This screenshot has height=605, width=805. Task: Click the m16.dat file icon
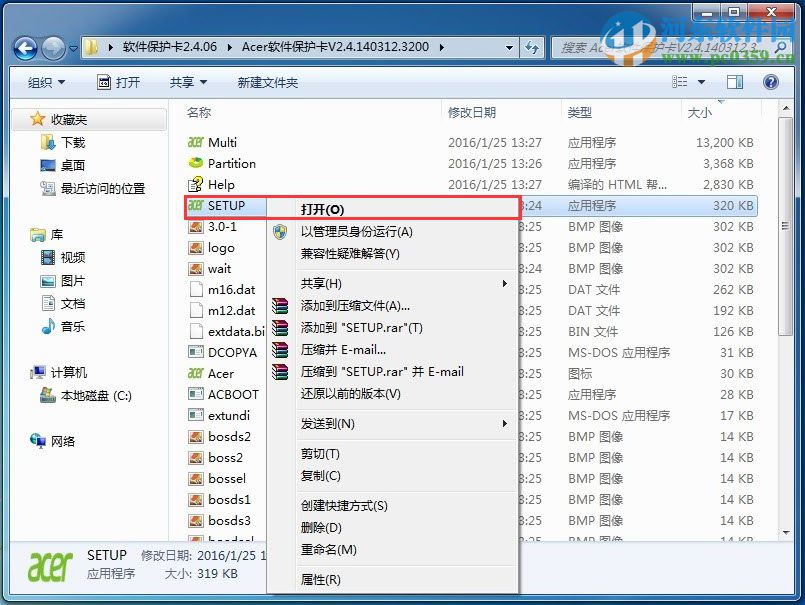pos(199,289)
